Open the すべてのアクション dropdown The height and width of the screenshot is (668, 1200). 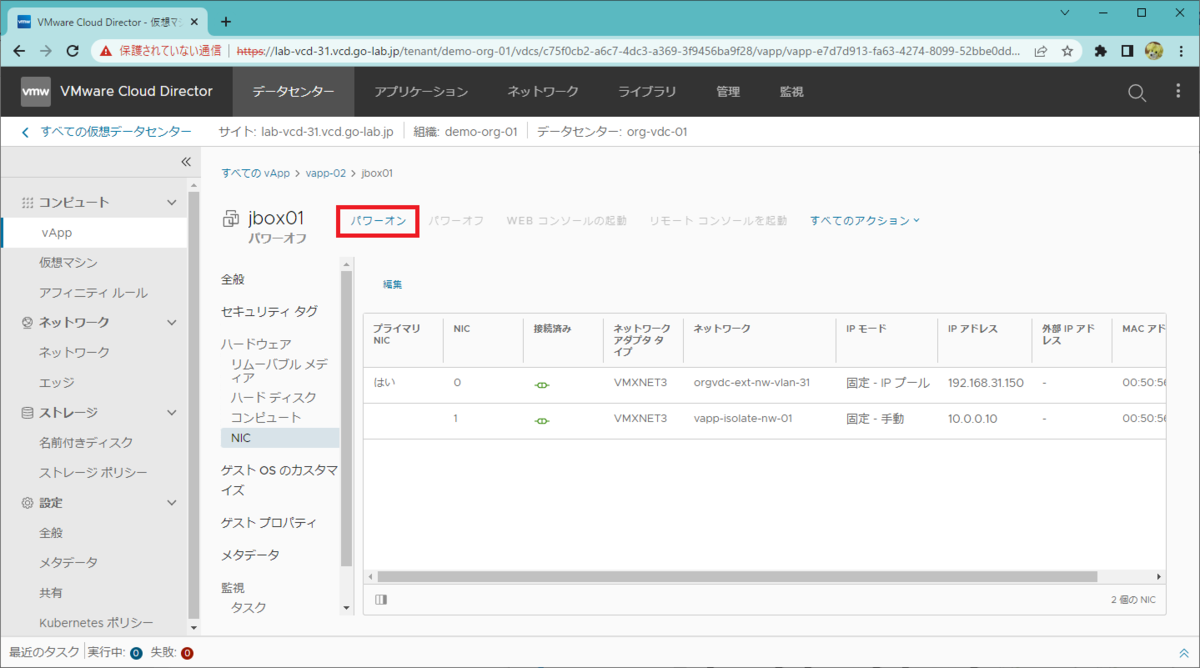(x=864, y=220)
